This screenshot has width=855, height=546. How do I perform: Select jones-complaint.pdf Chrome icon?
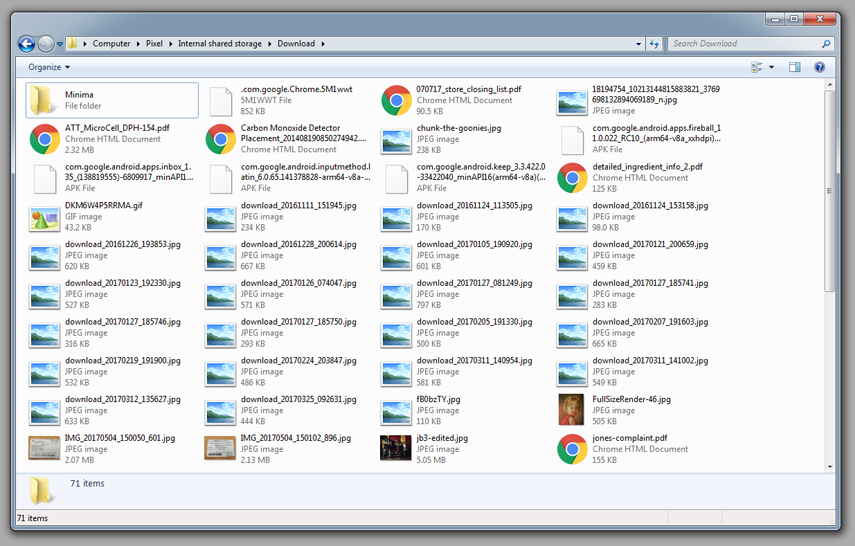572,449
